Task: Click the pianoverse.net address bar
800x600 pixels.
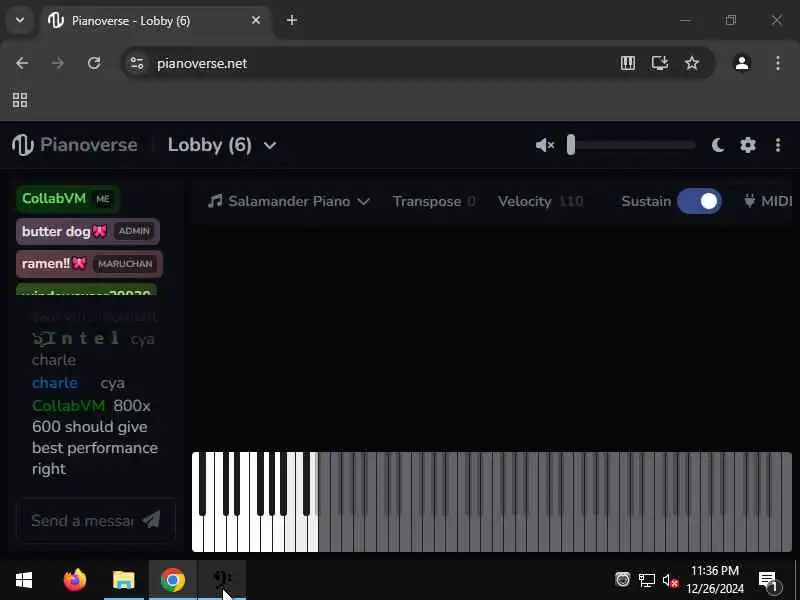Action: pos(378,63)
